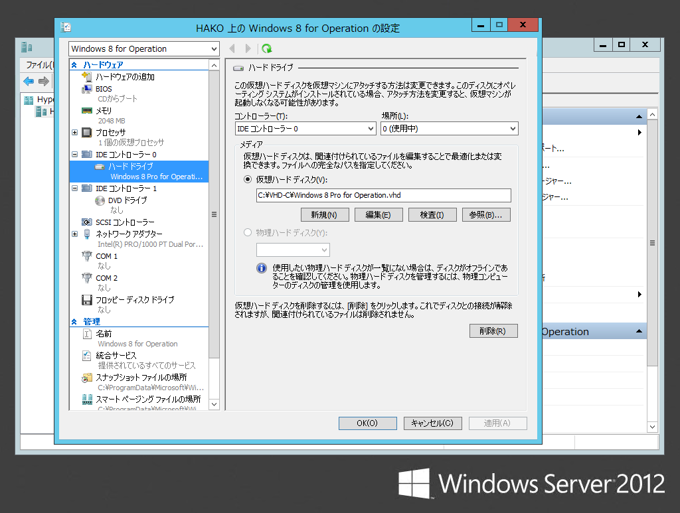Select '1 個の仮想プロセッサ' text
The height and width of the screenshot is (513, 680).
[x=131, y=143]
